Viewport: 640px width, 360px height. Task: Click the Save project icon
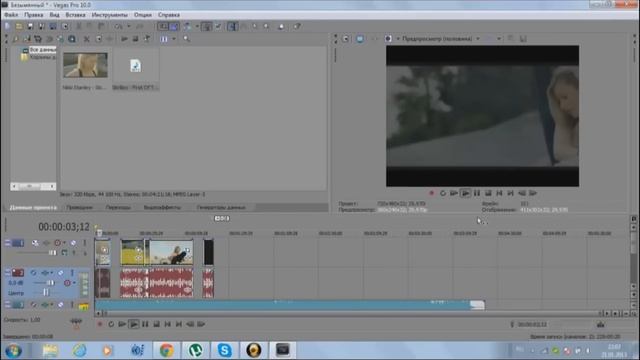pyautogui.click(x=30, y=26)
